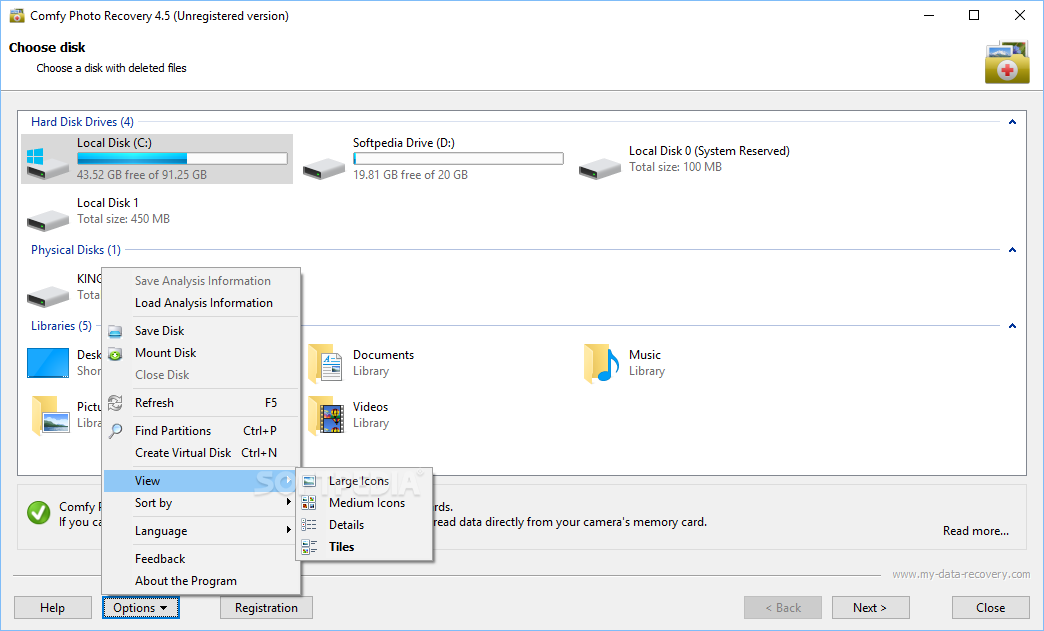Click the Softpedia Drive (D:) usage bar
Viewport: 1044px width, 631px height.
click(458, 158)
